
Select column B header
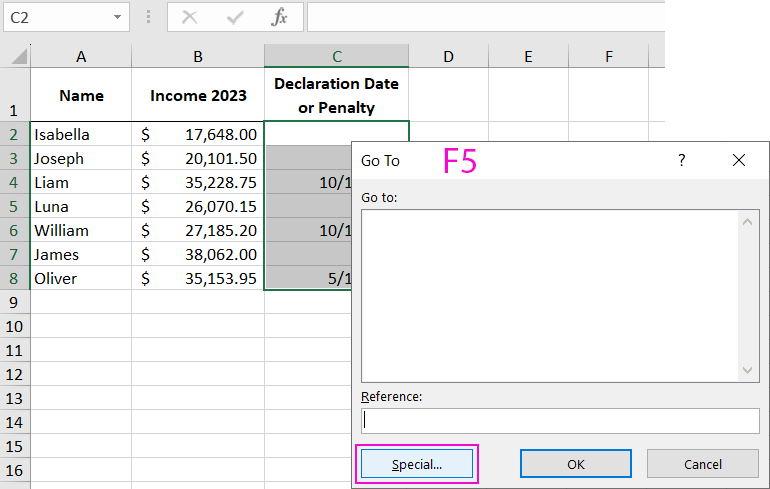(x=198, y=57)
